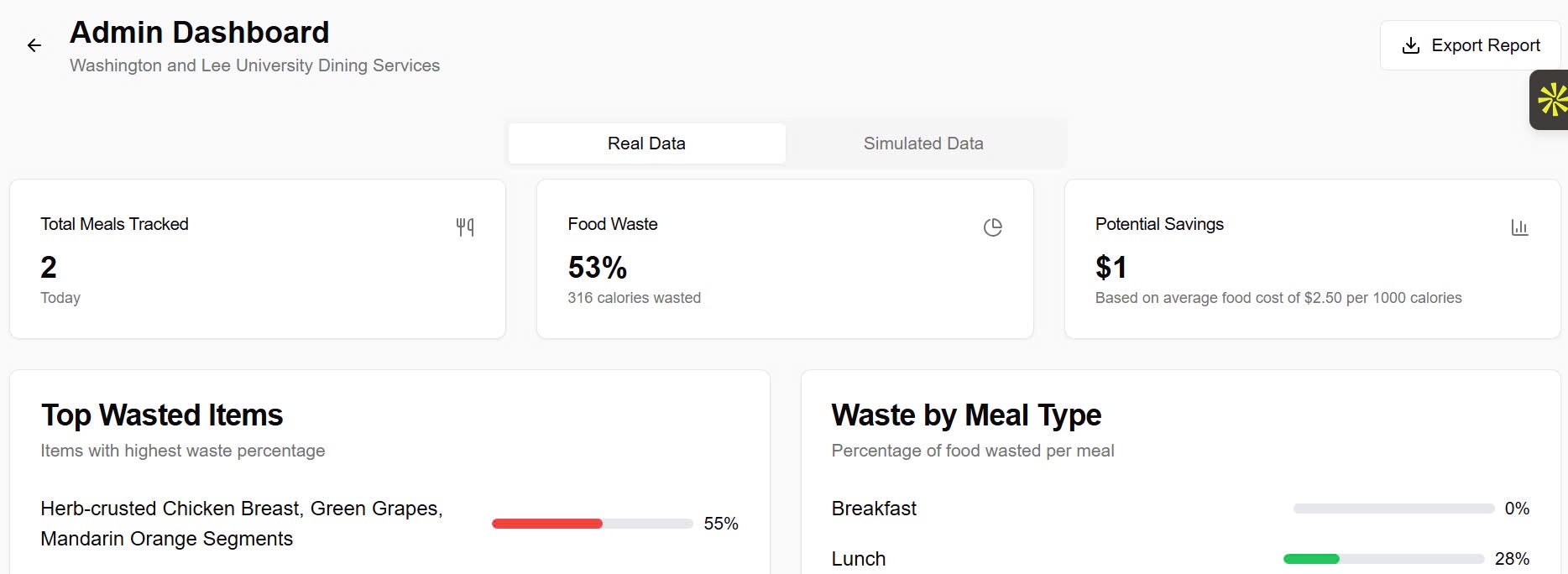This screenshot has width=1568, height=574.
Task: Click the download icon in Export Report
Action: tap(1411, 45)
